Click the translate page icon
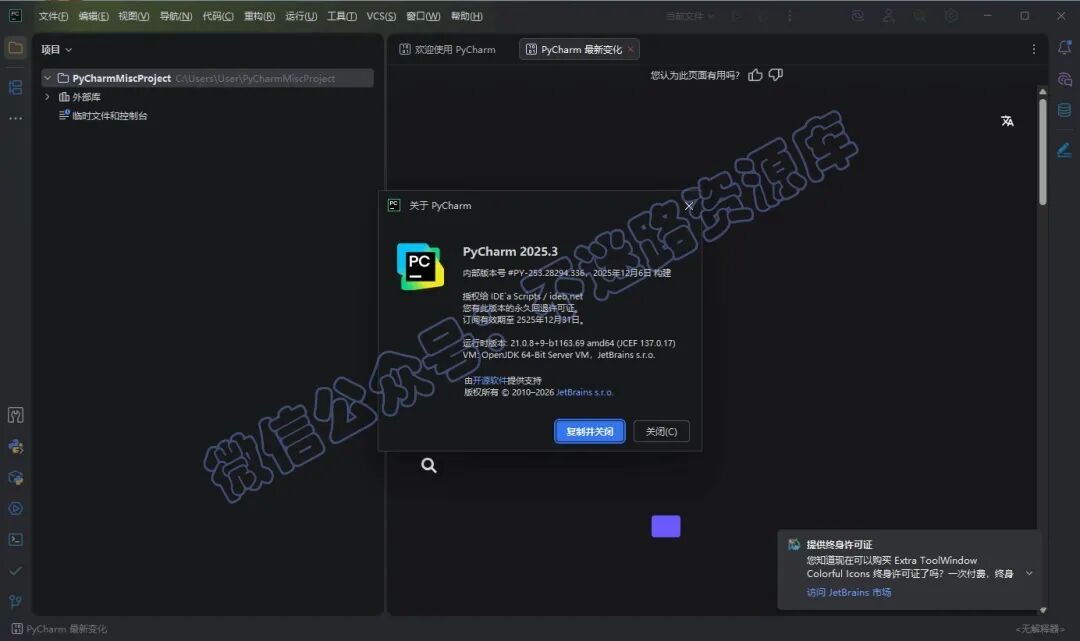 click(1007, 121)
